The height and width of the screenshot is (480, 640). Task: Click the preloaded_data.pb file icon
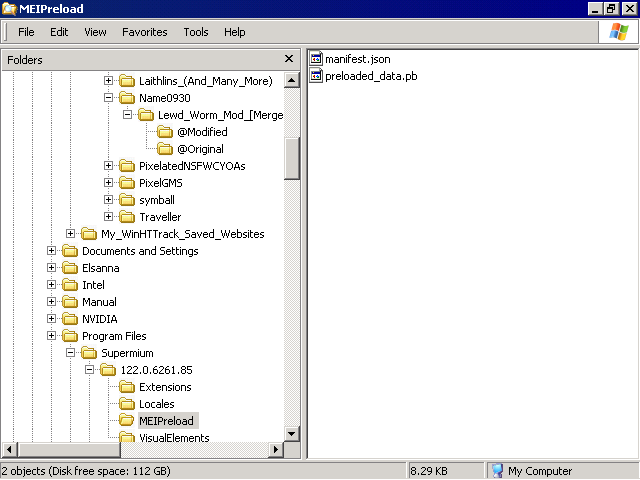pyautogui.click(x=316, y=76)
